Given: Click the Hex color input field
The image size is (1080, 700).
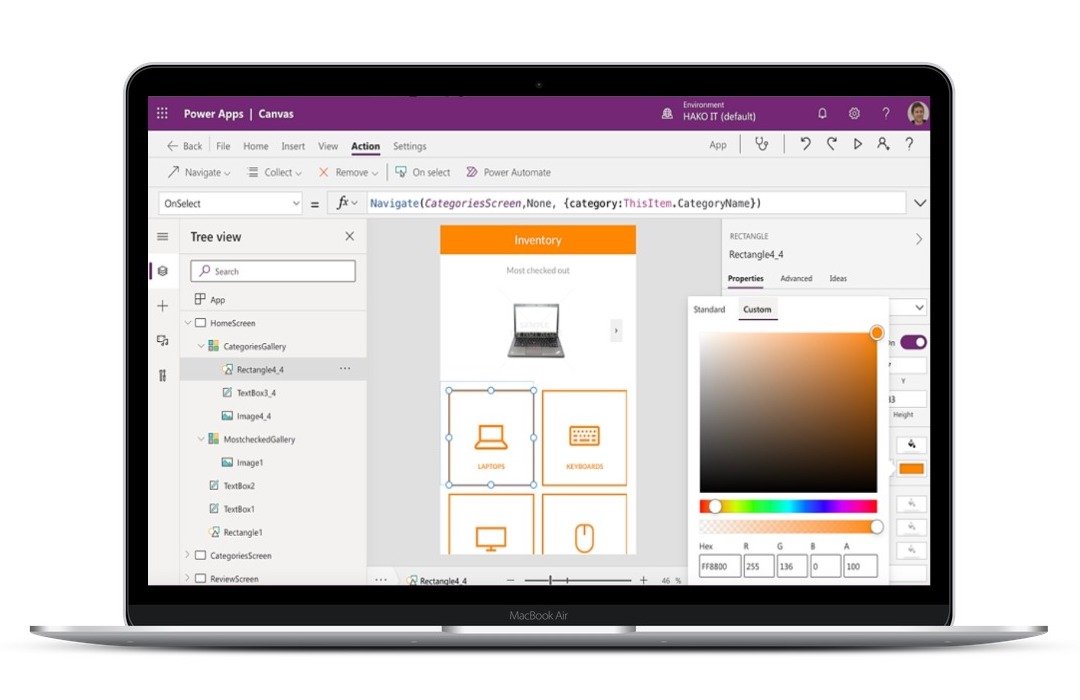Looking at the screenshot, I should point(720,566).
